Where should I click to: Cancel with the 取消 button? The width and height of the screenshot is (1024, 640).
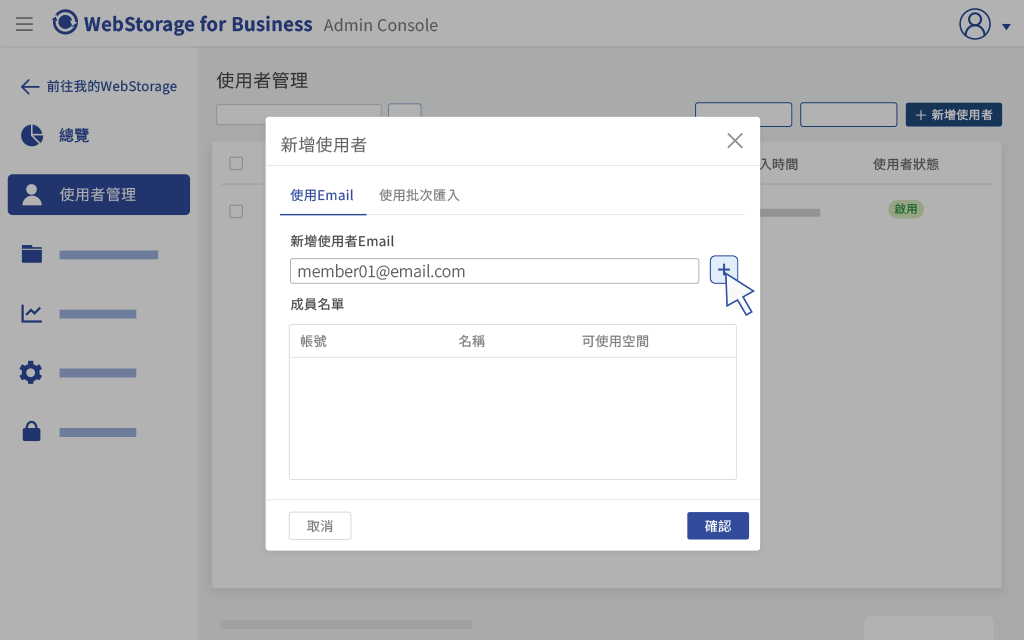[320, 526]
